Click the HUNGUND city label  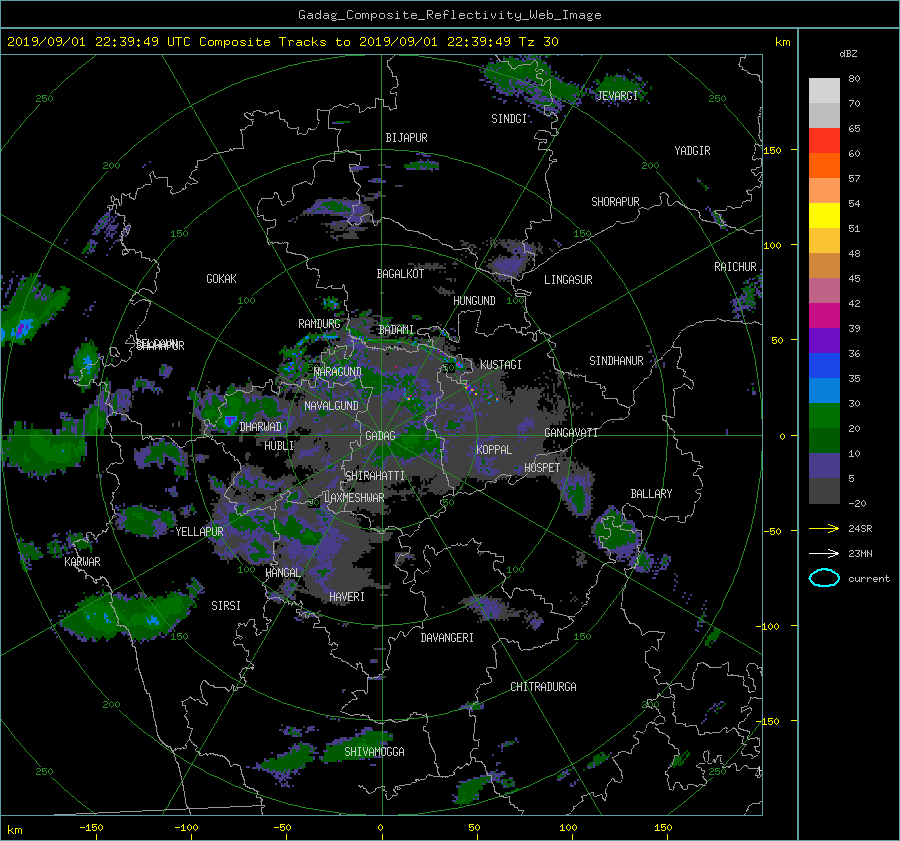pos(474,301)
